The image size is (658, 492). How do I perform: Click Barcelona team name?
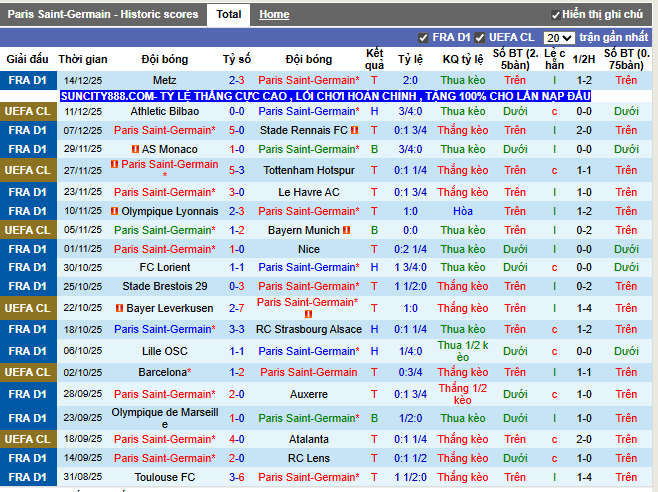click(163, 372)
